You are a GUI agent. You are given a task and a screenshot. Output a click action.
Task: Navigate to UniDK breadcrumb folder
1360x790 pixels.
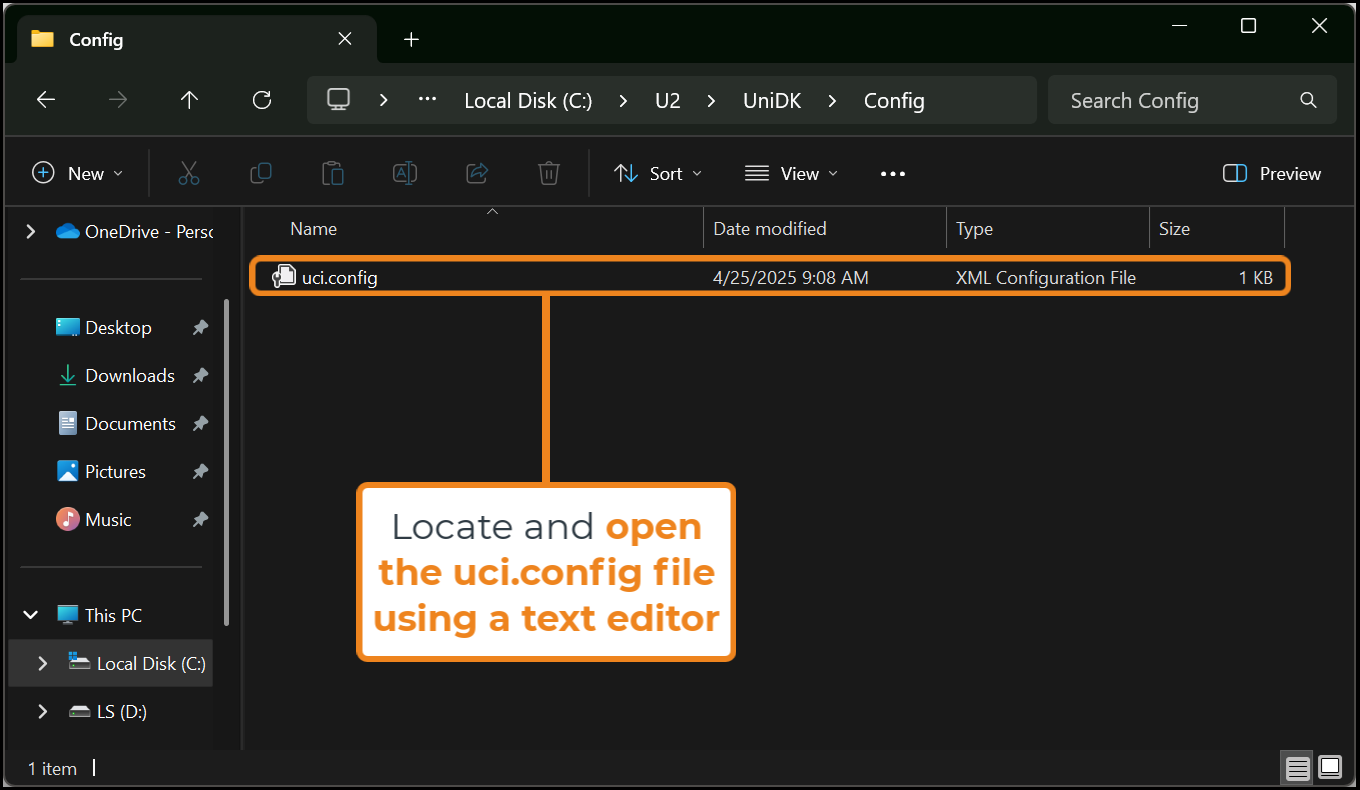click(x=772, y=100)
